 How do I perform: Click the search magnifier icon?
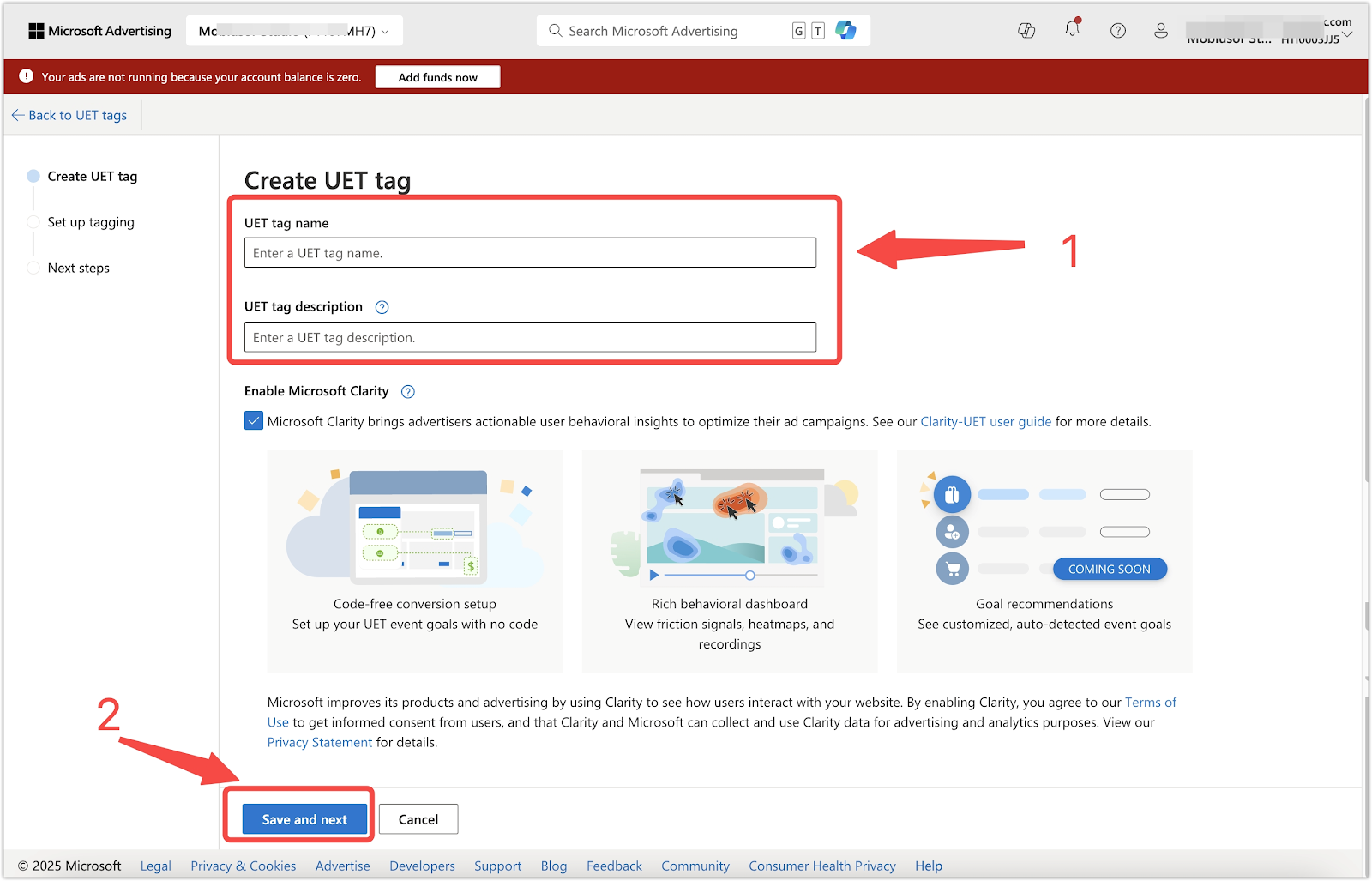556,31
